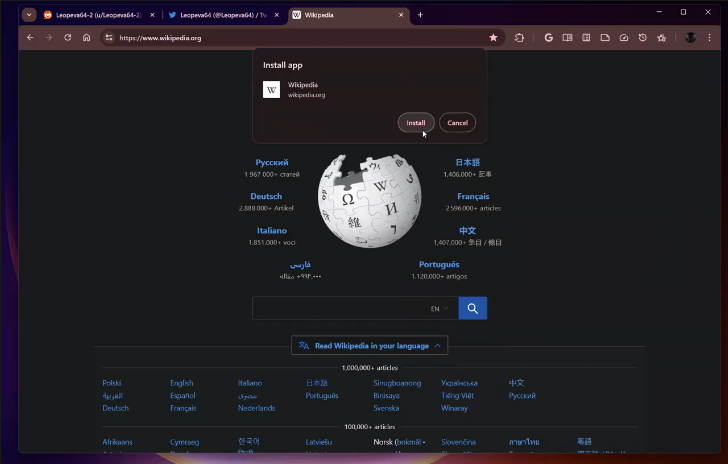The width and height of the screenshot is (728, 464).
Task: Switch to the Leopeva64 Twitter tab
Action: point(222,15)
